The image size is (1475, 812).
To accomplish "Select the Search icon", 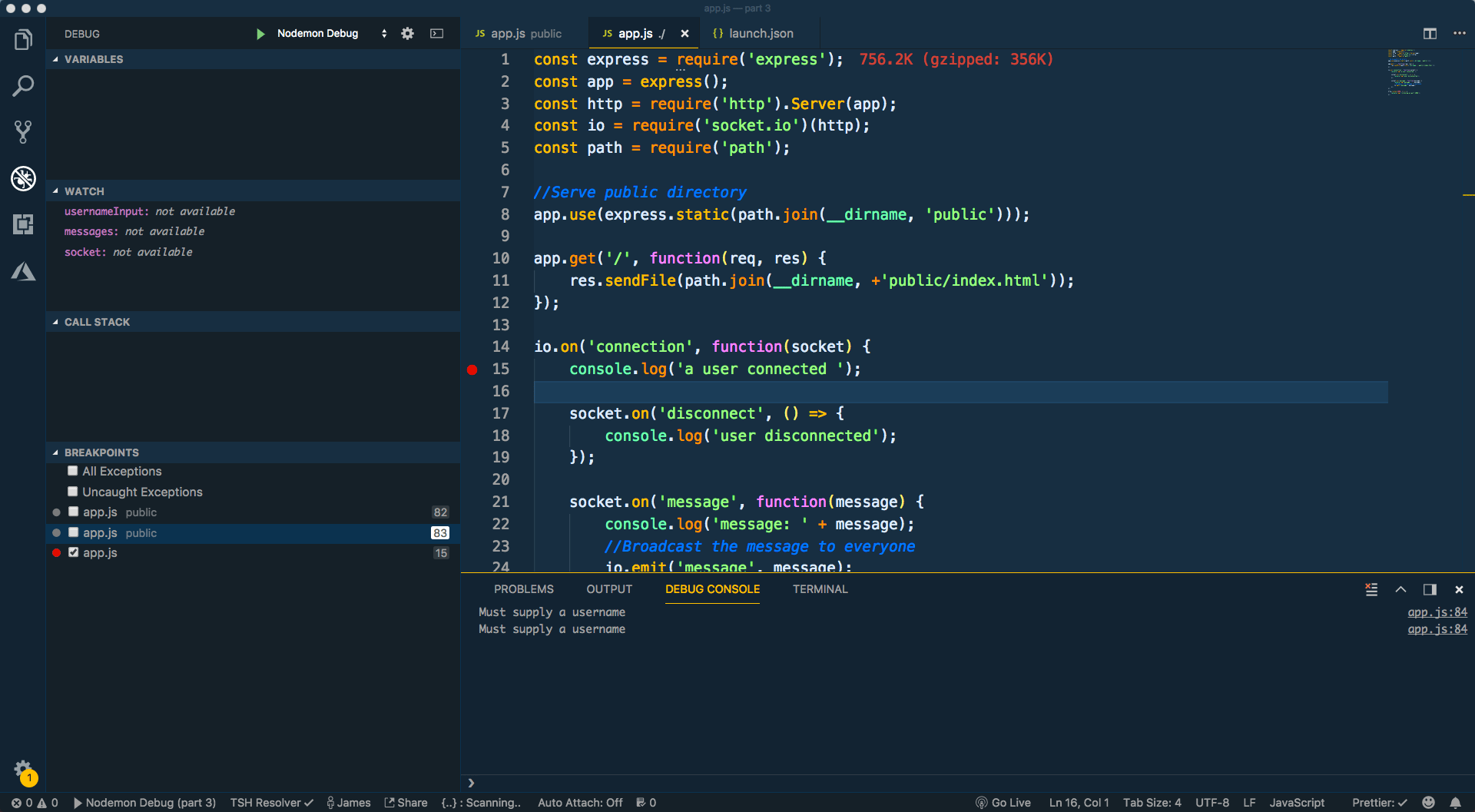I will (x=23, y=85).
